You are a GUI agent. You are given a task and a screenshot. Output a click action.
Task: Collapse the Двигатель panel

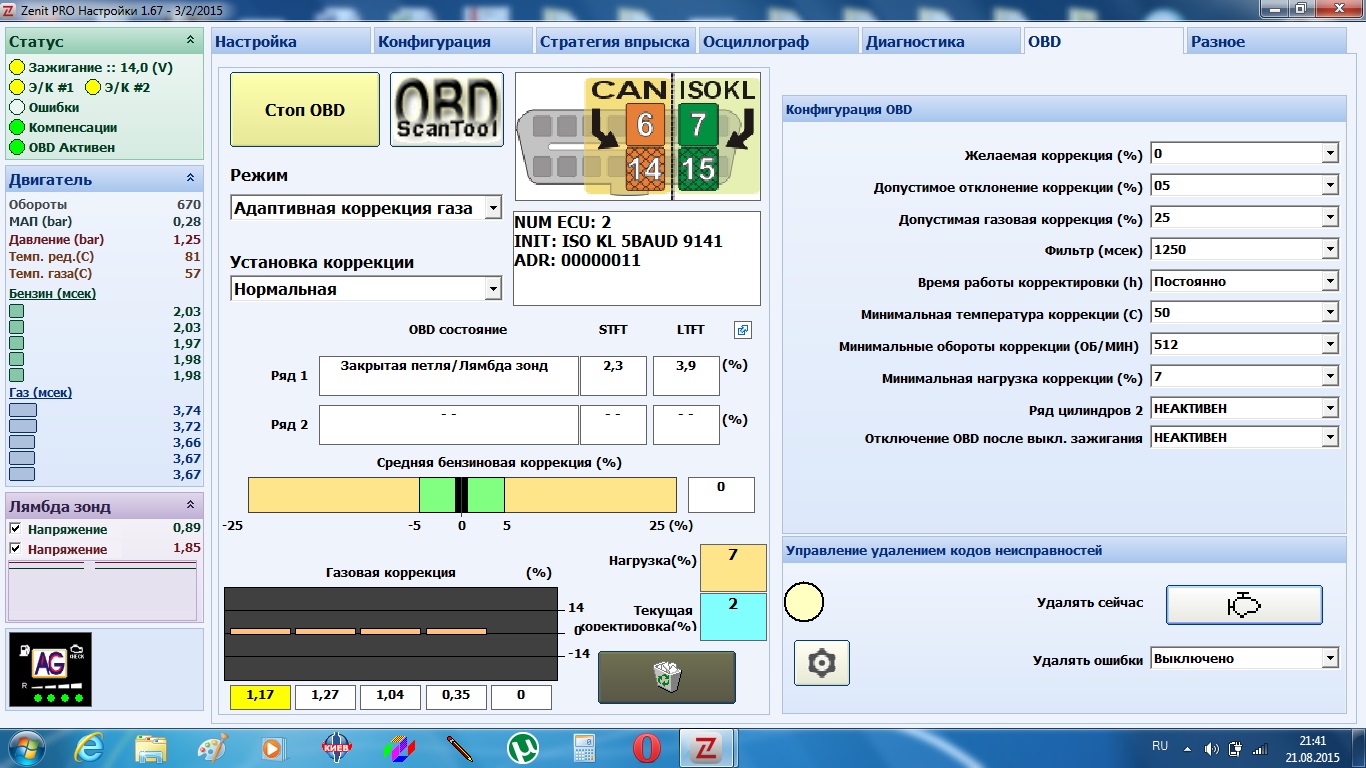[190, 179]
